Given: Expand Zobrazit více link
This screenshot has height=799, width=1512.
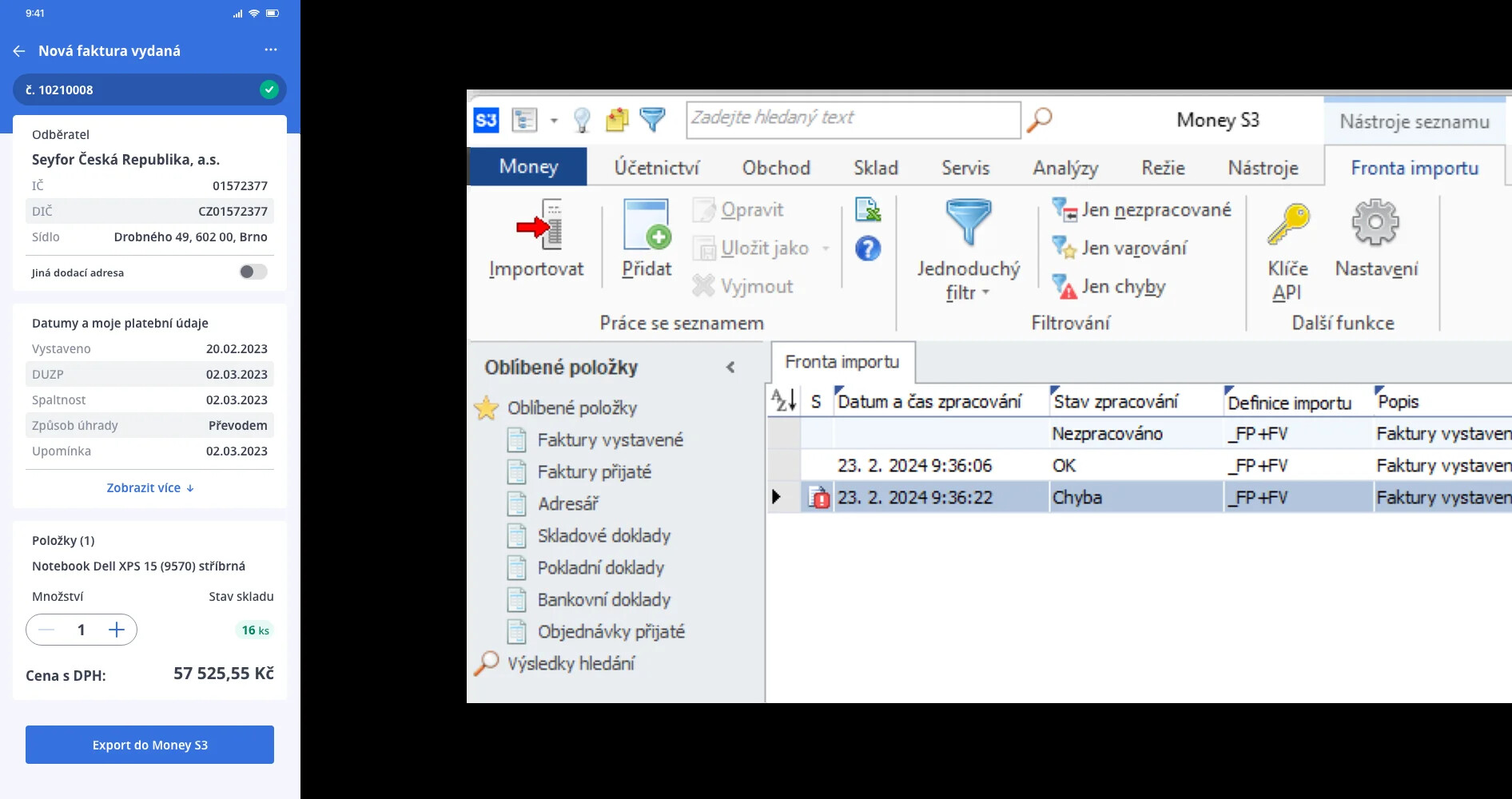Looking at the screenshot, I should (x=150, y=487).
